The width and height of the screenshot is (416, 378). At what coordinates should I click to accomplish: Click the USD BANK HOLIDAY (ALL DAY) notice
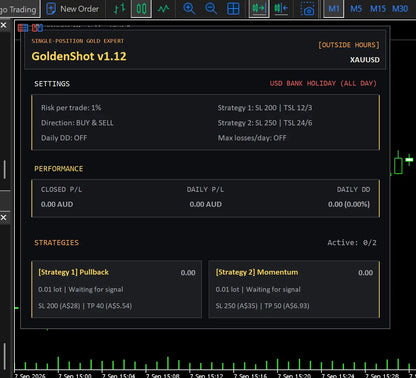tap(323, 83)
